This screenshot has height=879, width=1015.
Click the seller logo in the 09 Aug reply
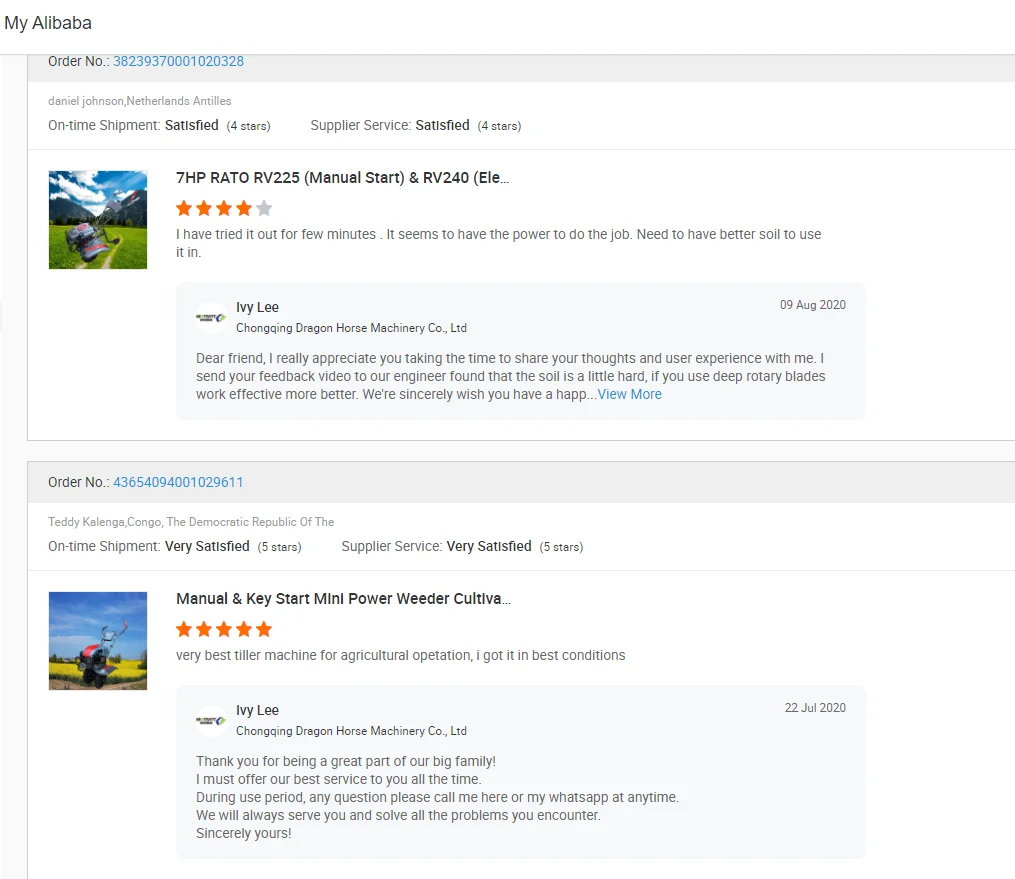click(x=211, y=317)
